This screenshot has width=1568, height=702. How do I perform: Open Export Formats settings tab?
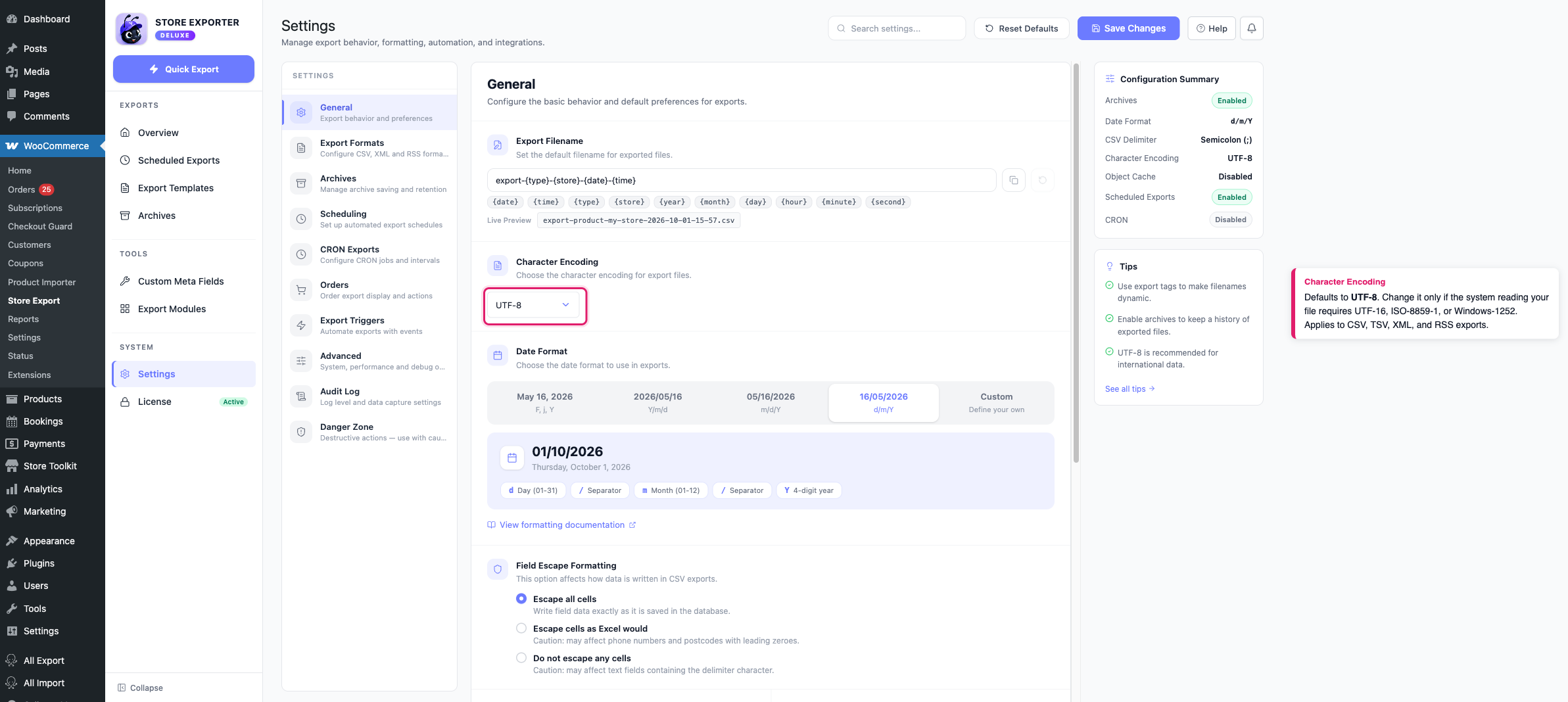[369, 148]
